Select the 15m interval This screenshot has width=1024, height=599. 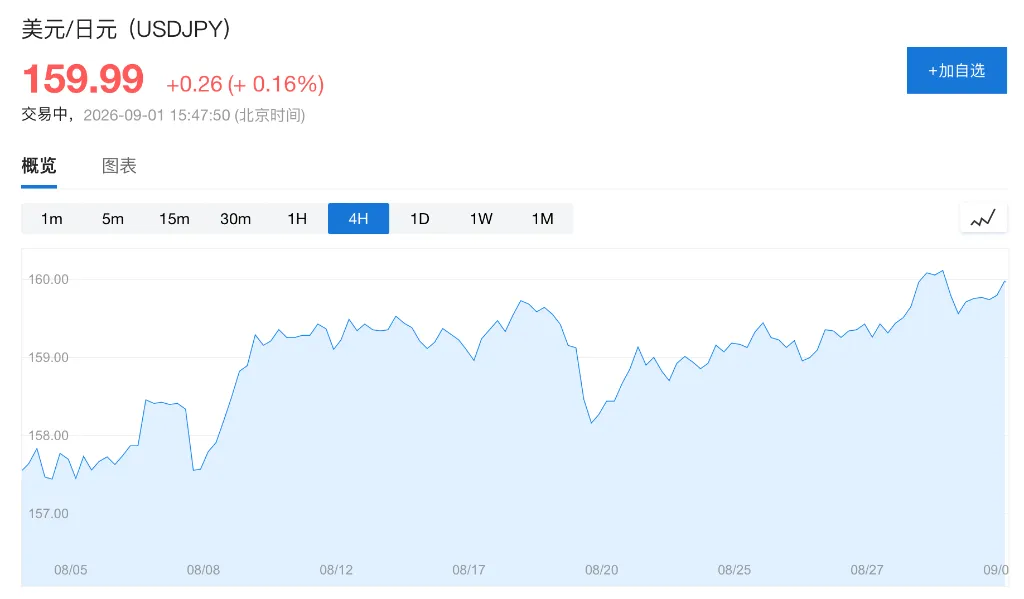[174, 219]
